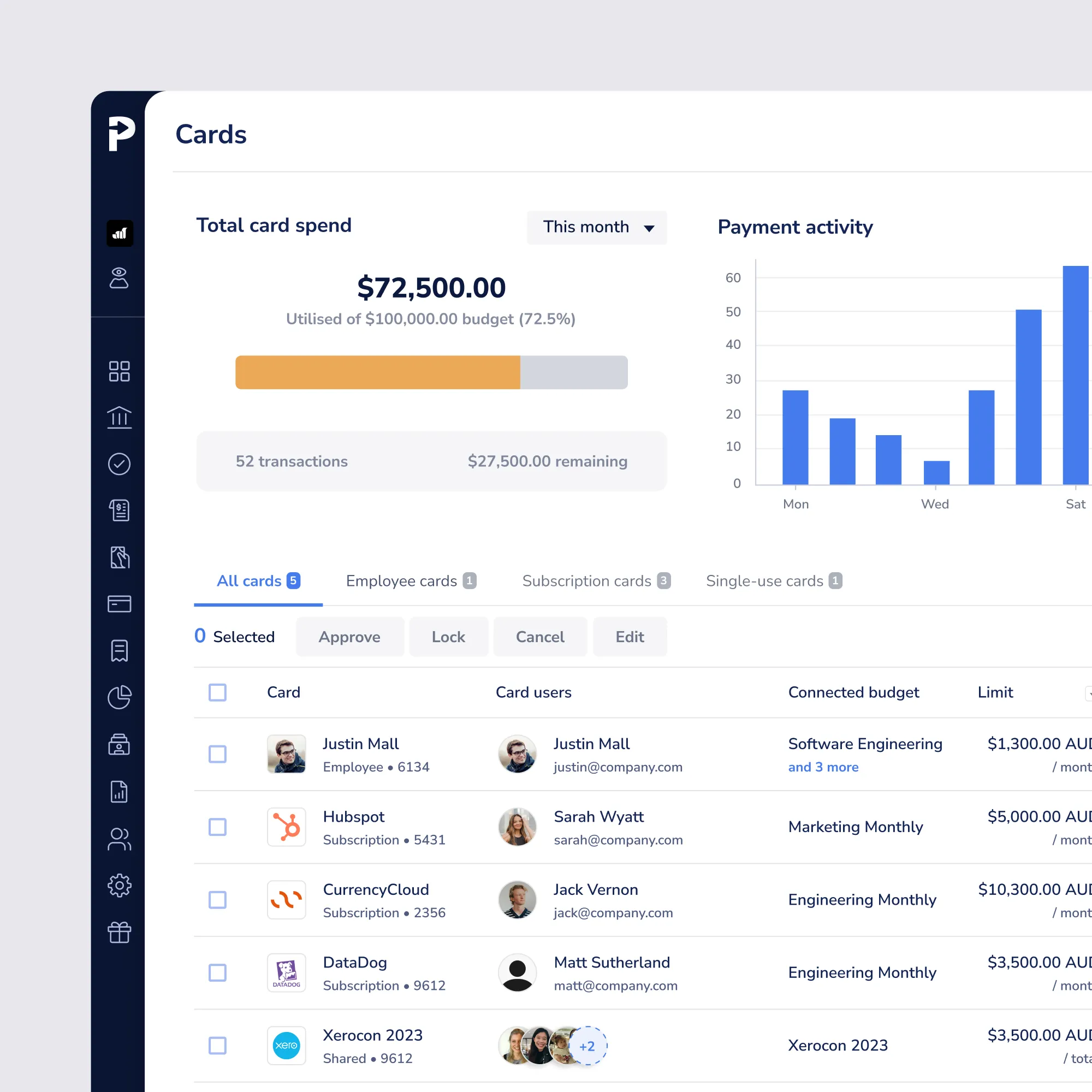Open the This month period dropdown

tap(597, 227)
